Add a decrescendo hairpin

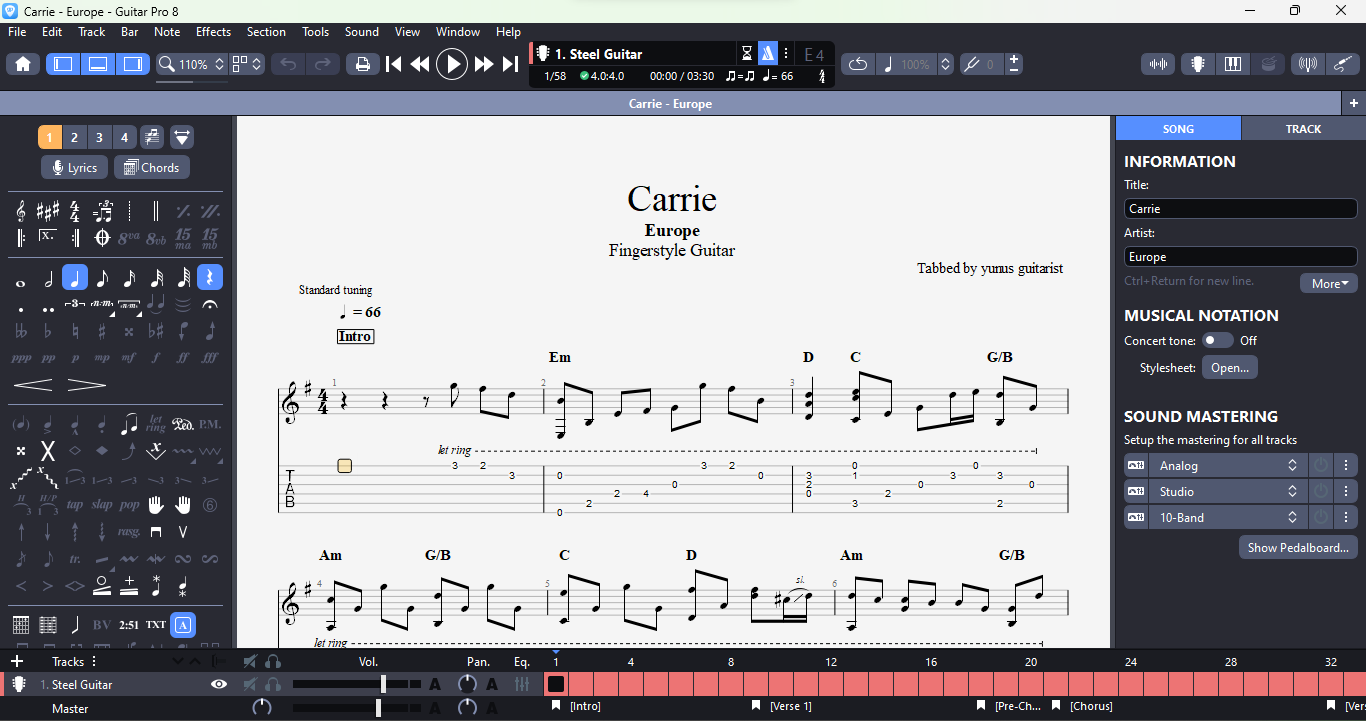click(x=87, y=385)
